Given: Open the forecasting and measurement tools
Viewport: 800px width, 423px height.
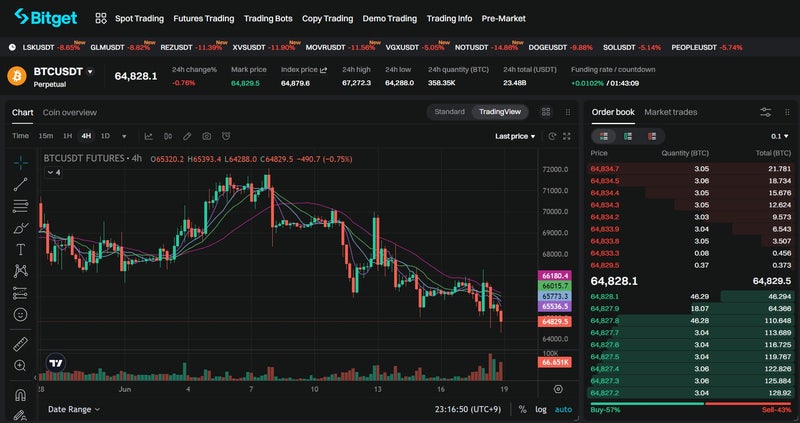Looking at the screenshot, I should click(20, 293).
